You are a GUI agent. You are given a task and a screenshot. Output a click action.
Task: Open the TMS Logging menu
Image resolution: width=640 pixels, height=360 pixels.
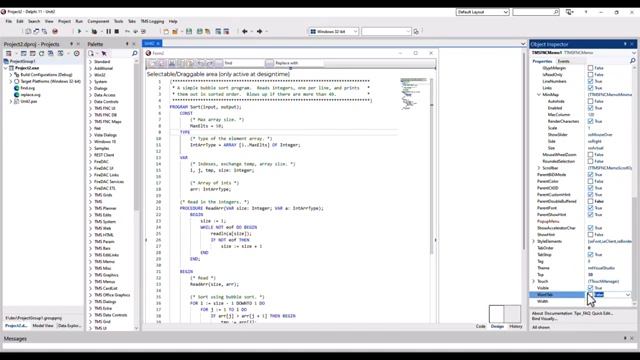(x=152, y=21)
